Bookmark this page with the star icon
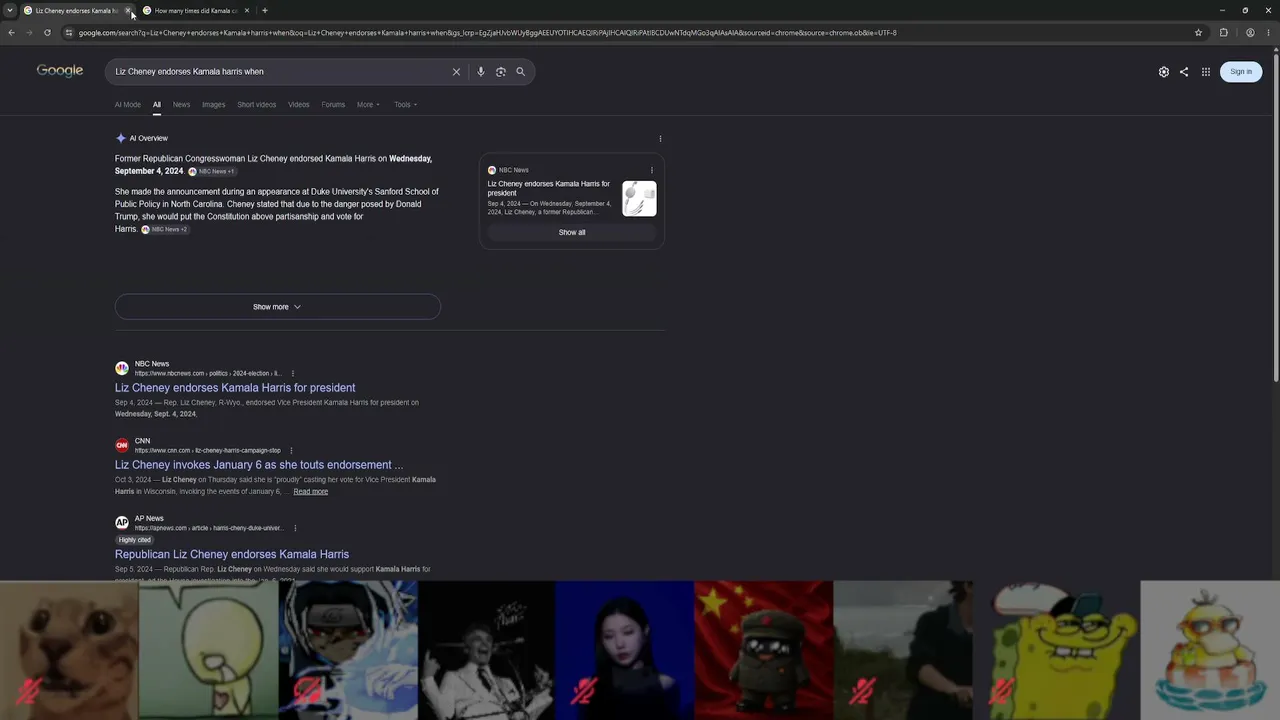The width and height of the screenshot is (1280, 720). click(1198, 33)
